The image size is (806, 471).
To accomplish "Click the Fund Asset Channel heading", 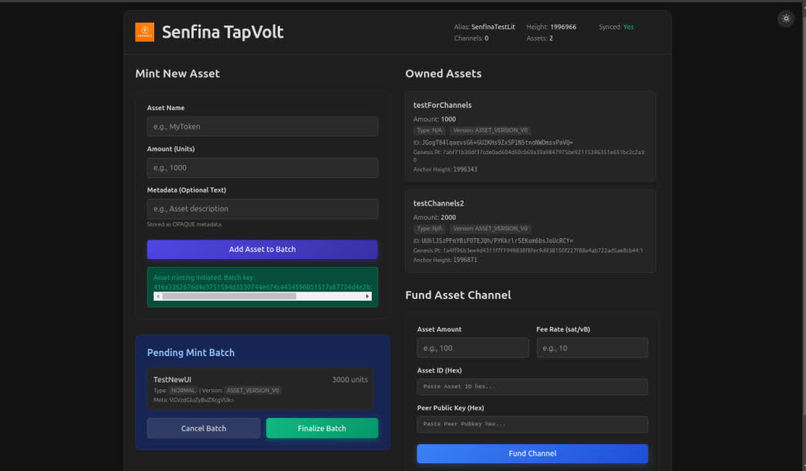I will (x=458, y=295).
